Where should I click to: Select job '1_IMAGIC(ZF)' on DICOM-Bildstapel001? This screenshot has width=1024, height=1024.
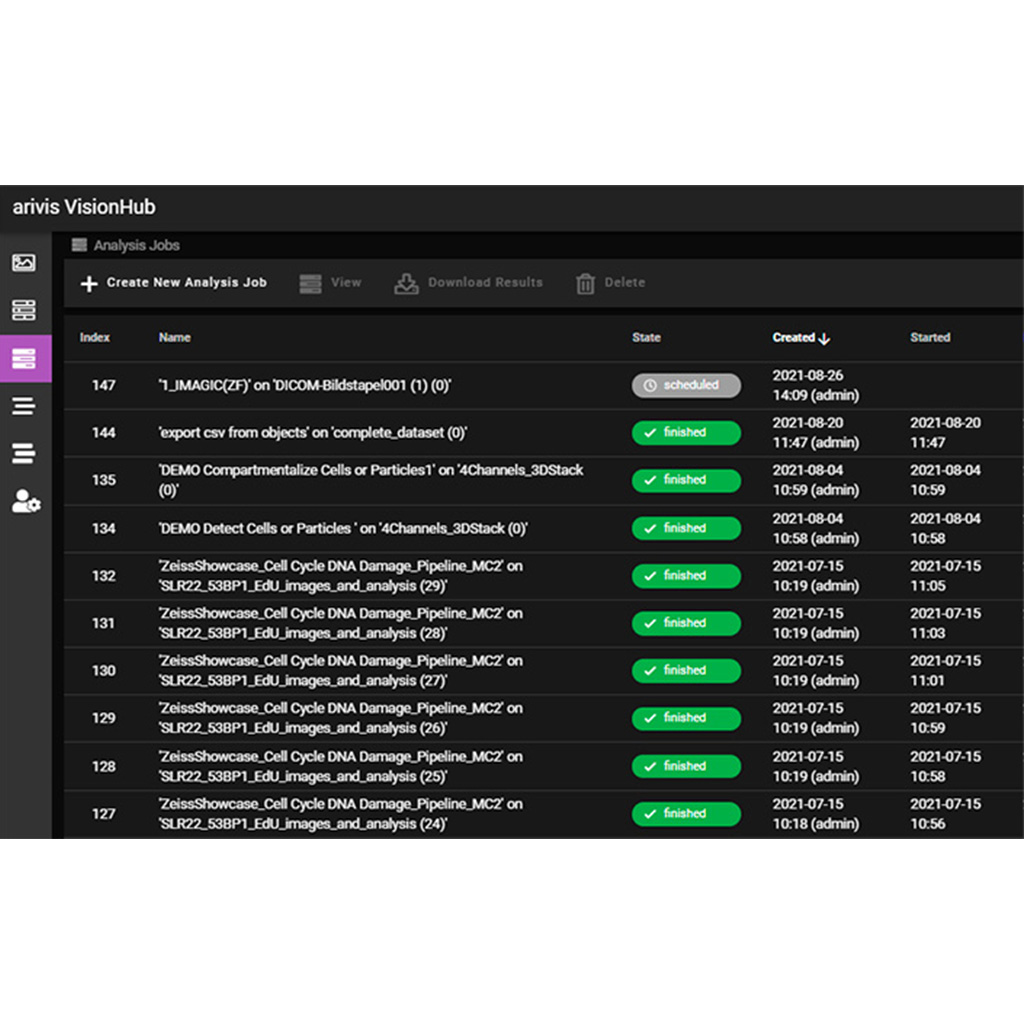305,385
